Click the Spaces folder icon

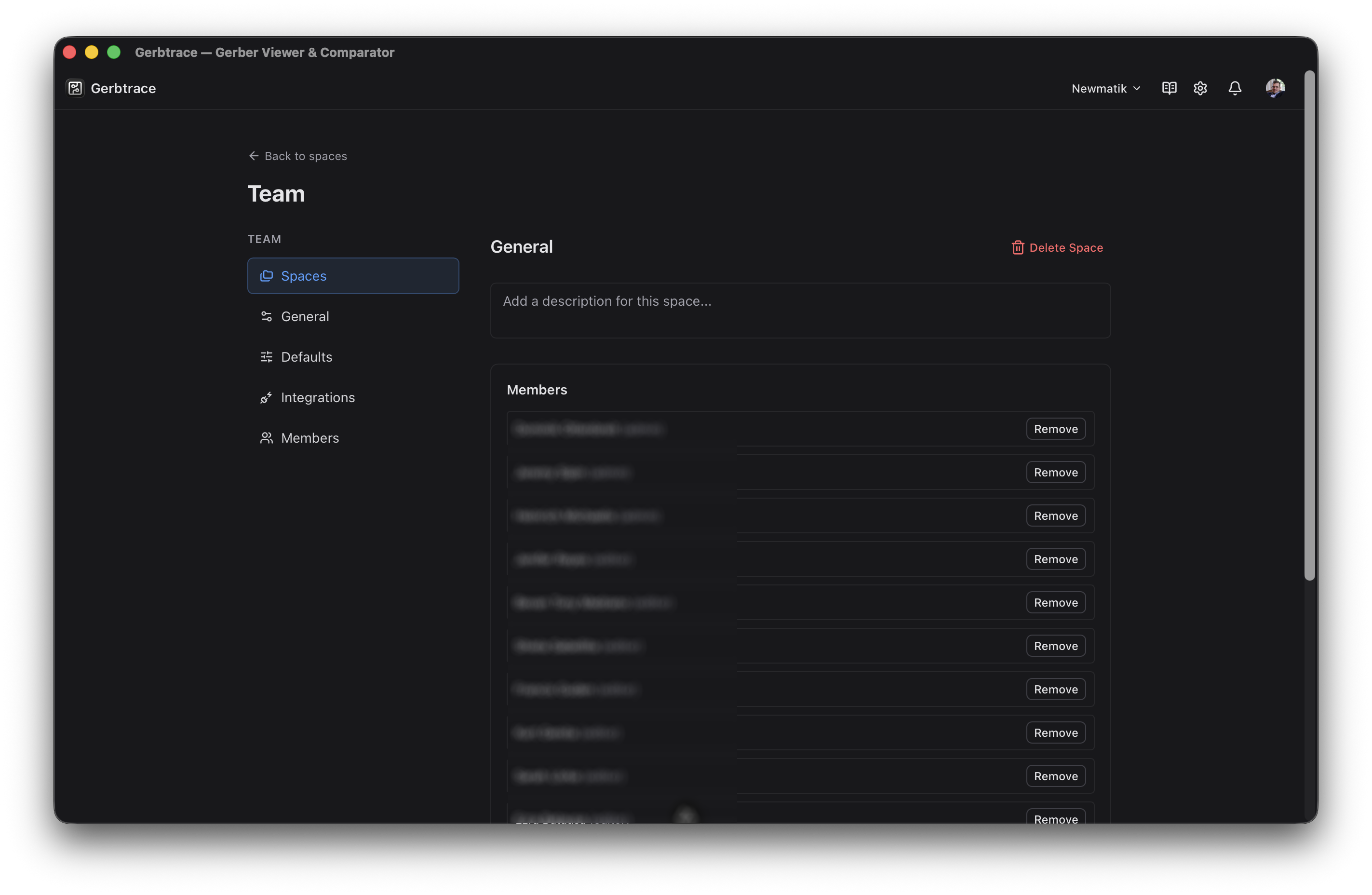pos(266,276)
